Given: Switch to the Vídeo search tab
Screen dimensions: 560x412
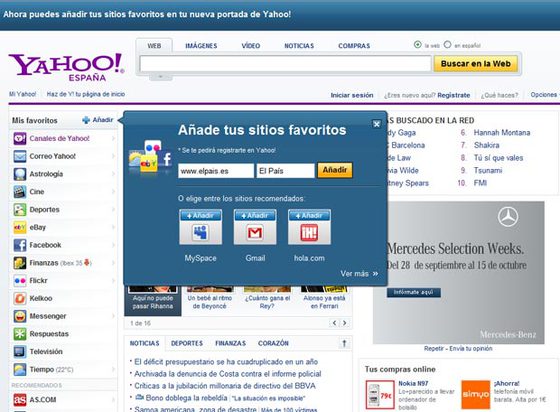Looking at the screenshot, I should coord(251,46).
